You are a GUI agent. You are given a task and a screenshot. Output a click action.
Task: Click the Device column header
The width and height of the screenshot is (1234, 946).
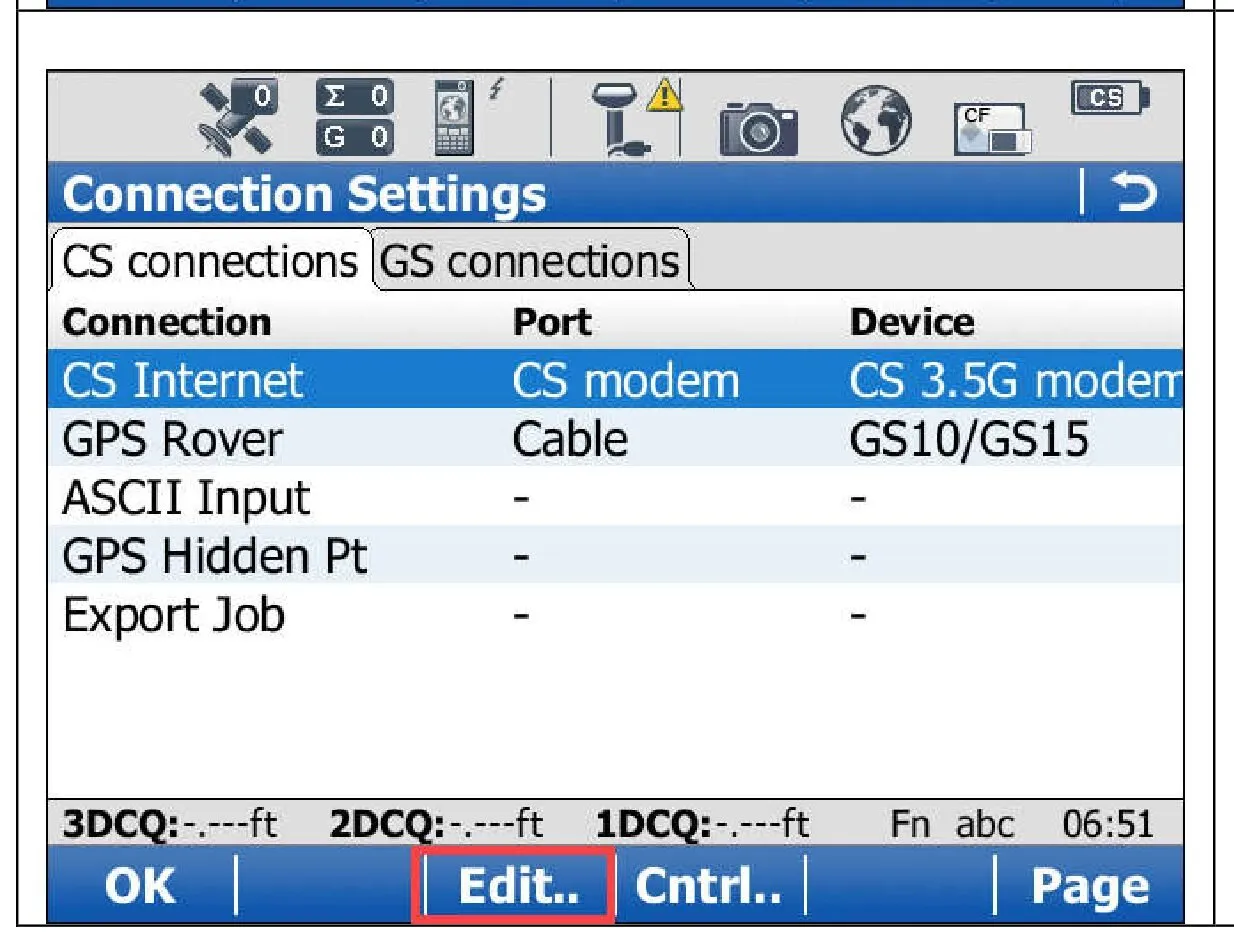point(911,322)
